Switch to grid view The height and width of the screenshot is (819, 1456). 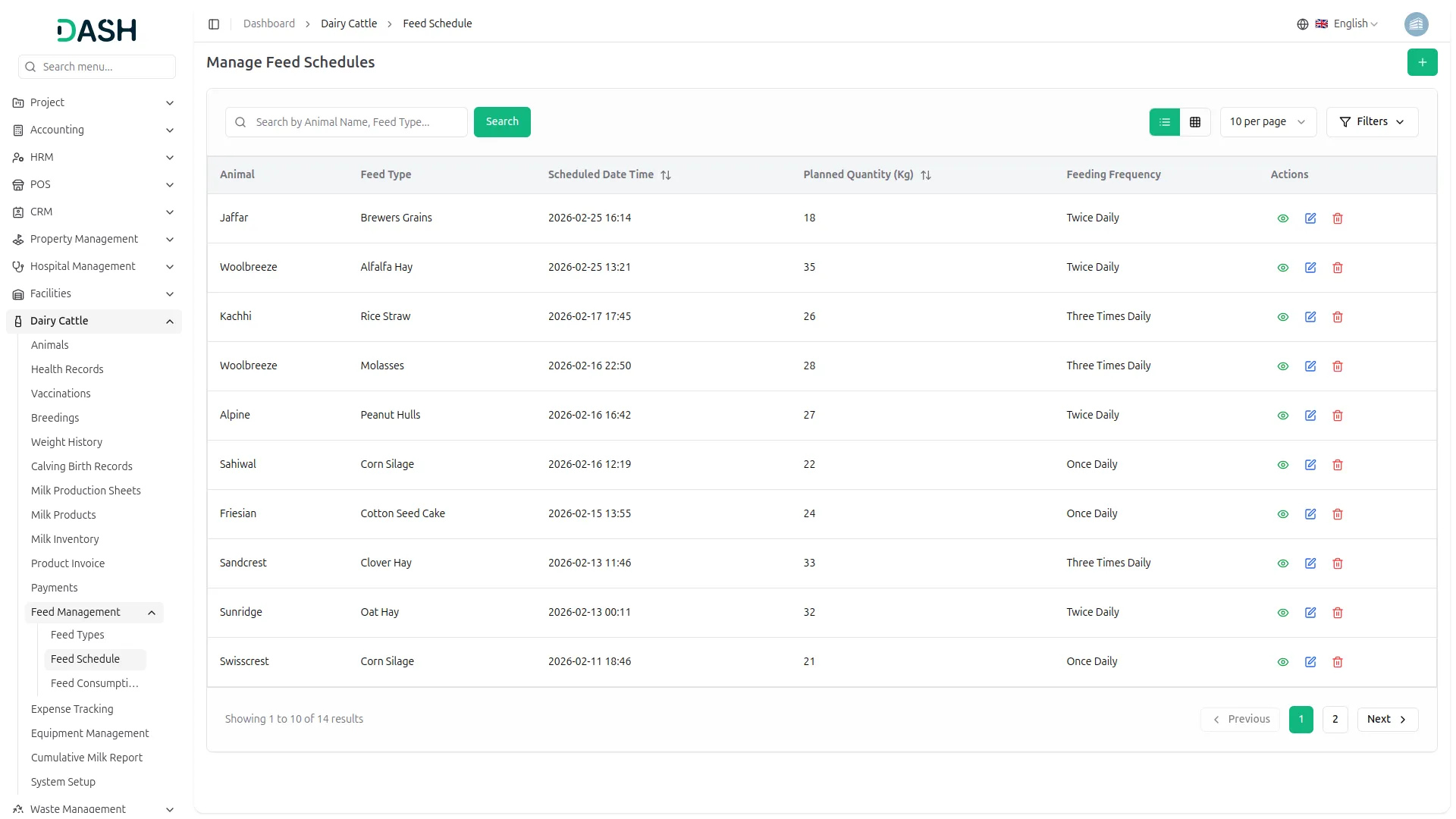[x=1194, y=122]
